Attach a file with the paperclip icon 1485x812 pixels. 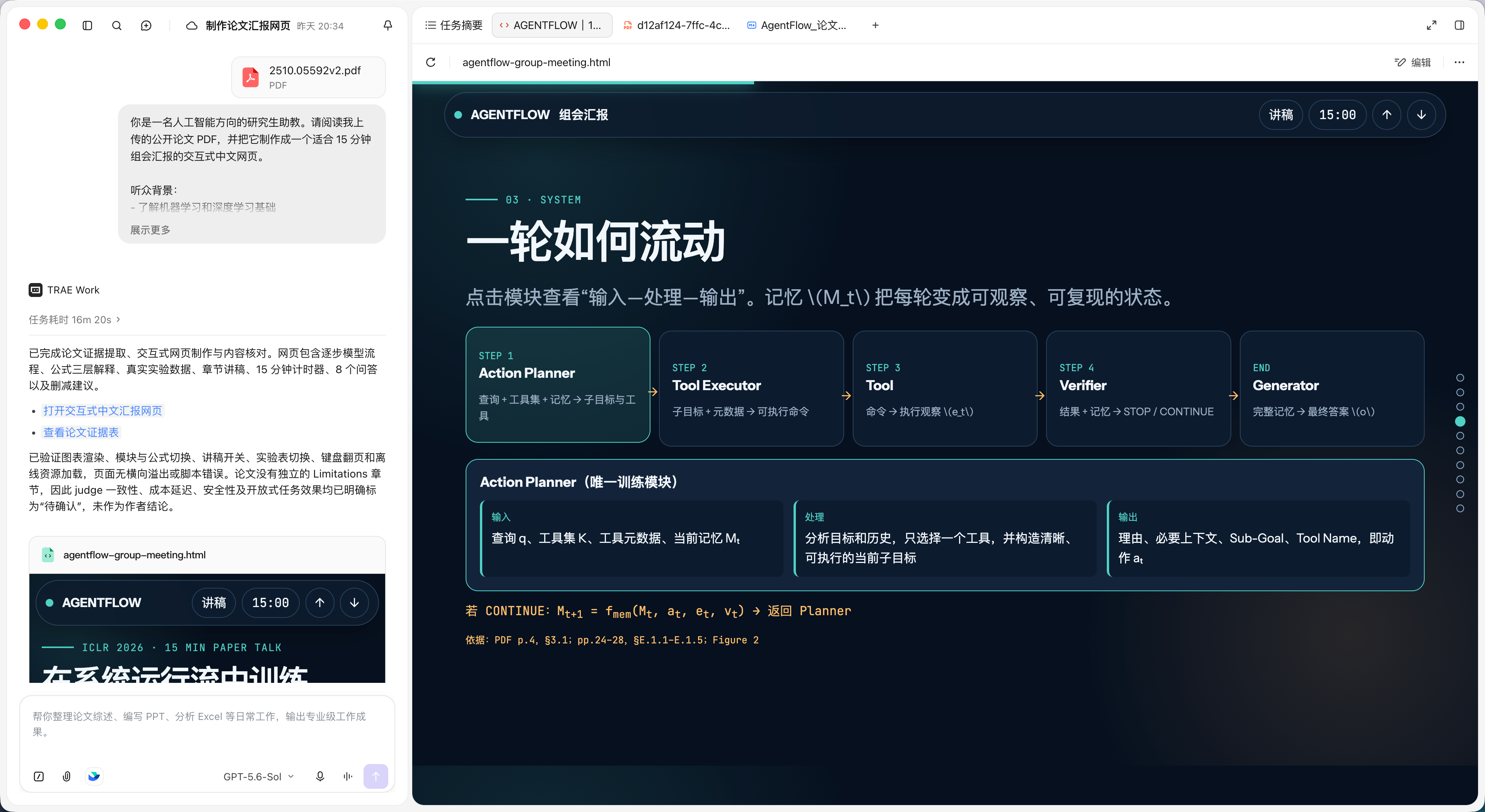[x=67, y=776]
